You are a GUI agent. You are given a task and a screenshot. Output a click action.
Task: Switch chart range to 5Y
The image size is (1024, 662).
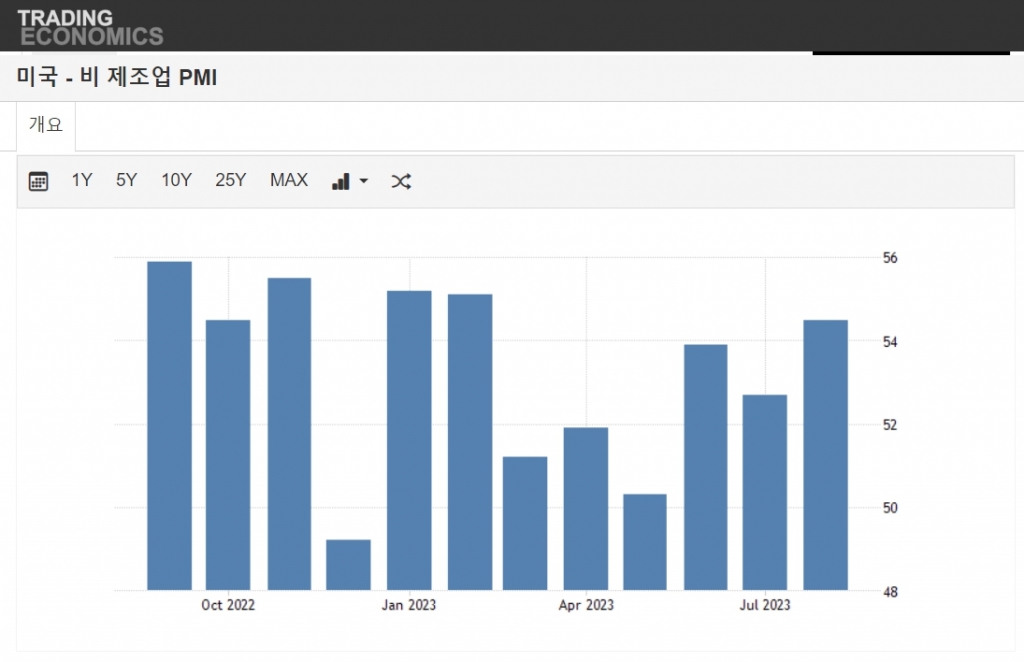[x=127, y=180]
